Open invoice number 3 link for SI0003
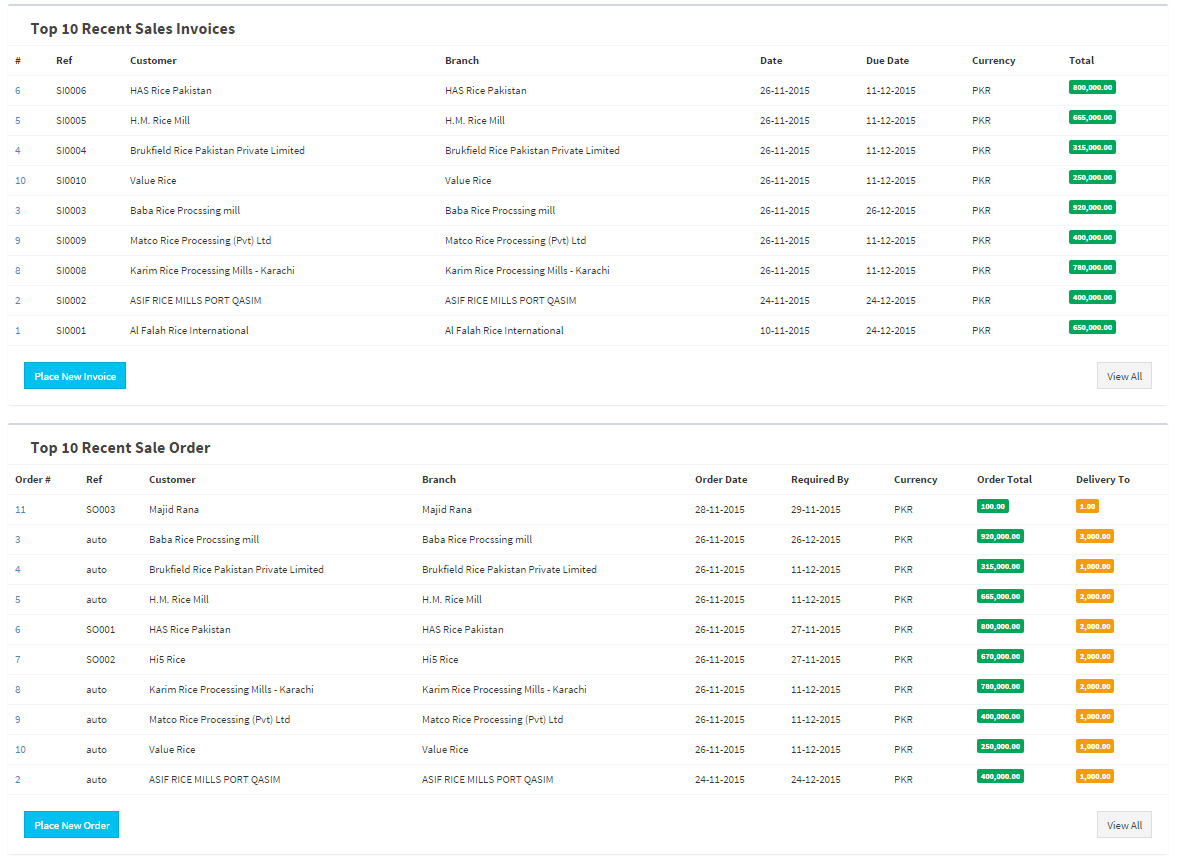This screenshot has height=863, width=1185. click(18, 211)
